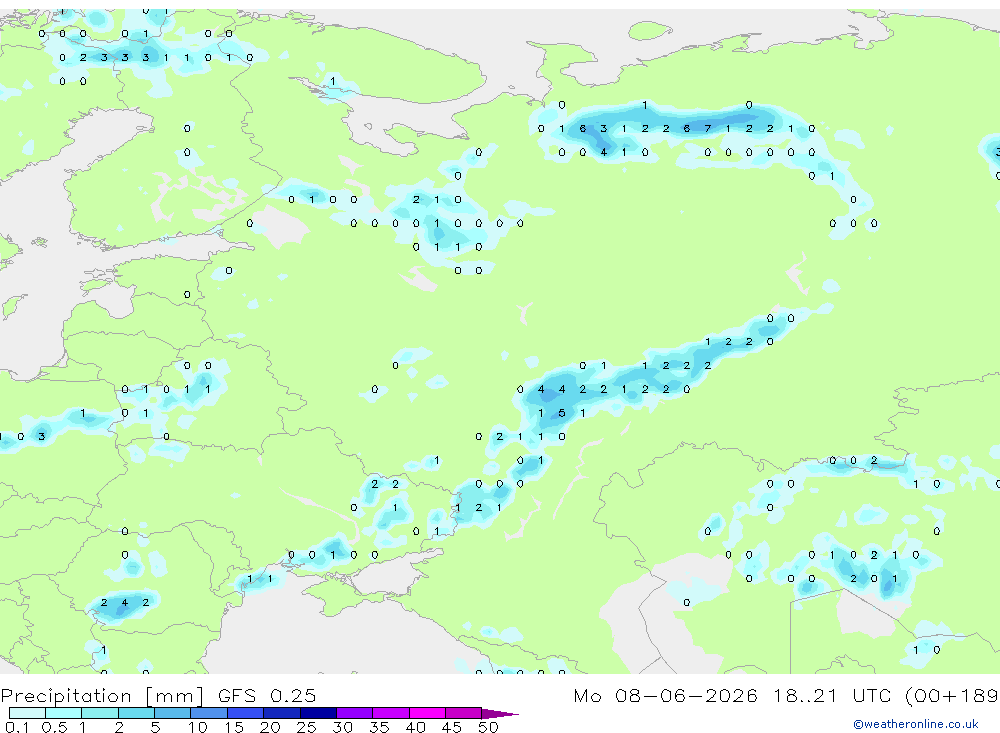The image size is (1000, 733).
Task: Click the "25" legend scale label
Action: pos(306,727)
